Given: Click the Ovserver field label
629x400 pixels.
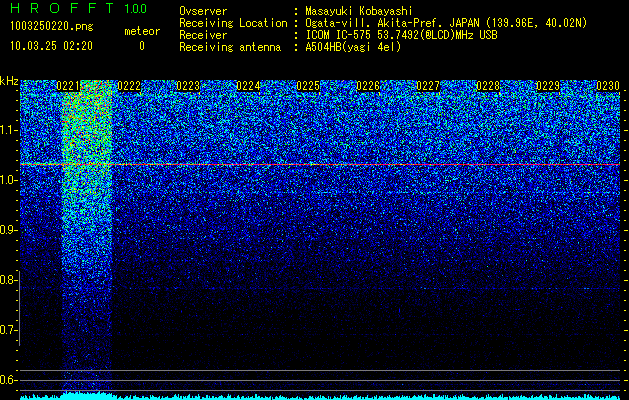Looking at the screenshot, I should pos(203,11).
